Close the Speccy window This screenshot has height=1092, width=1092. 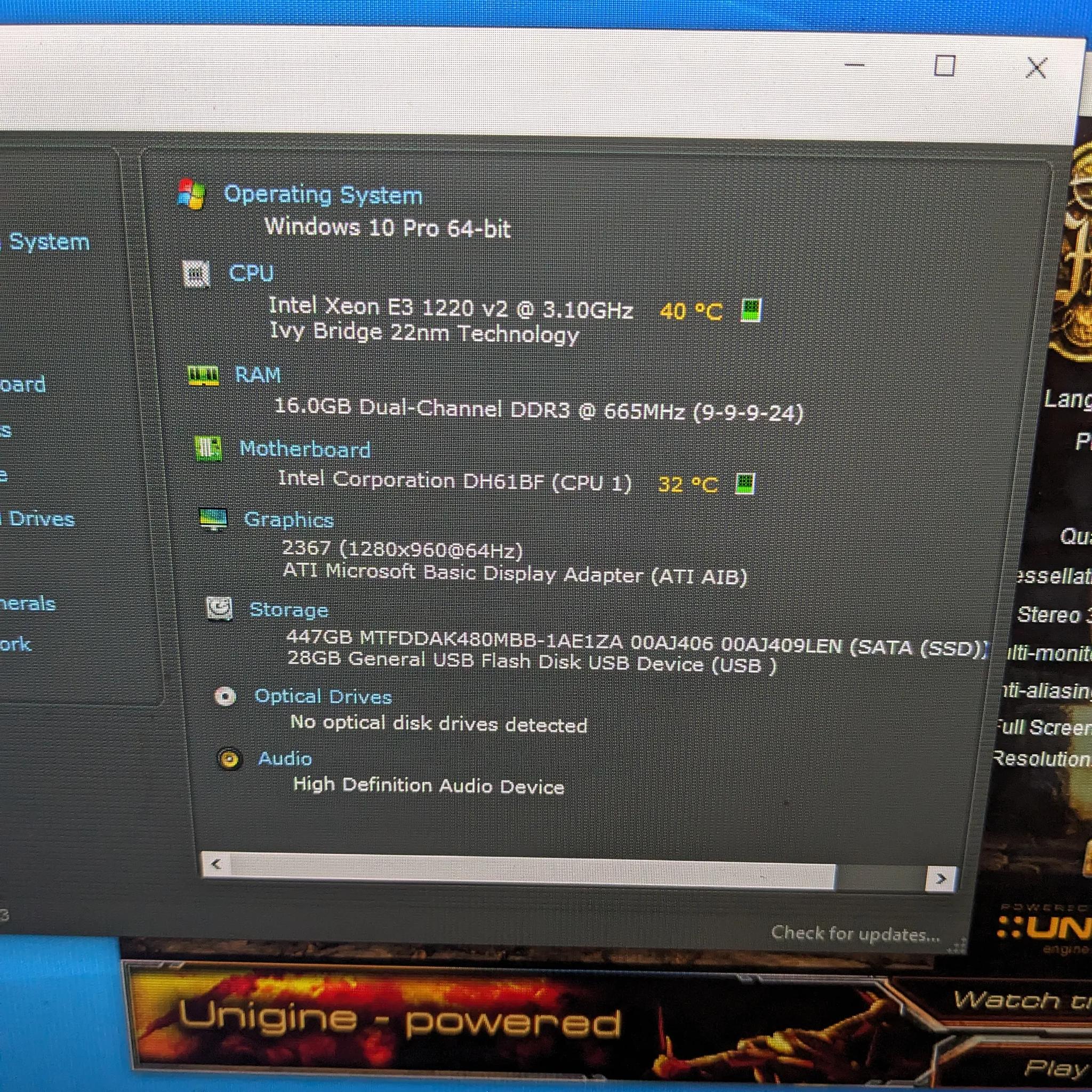click(1037, 68)
